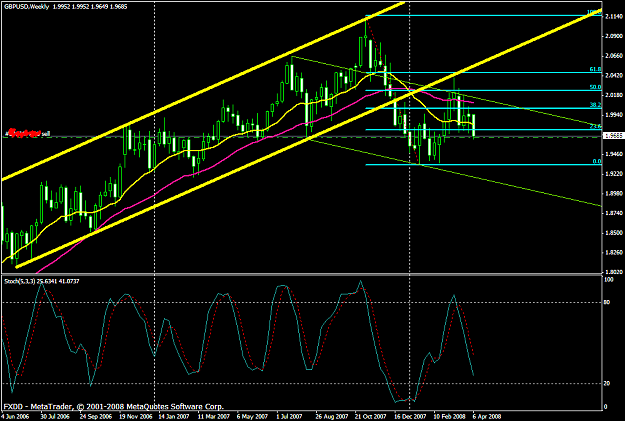The image size is (625, 421).
Task: Click the current price tag 1.9685
Action: pyautogui.click(x=613, y=136)
